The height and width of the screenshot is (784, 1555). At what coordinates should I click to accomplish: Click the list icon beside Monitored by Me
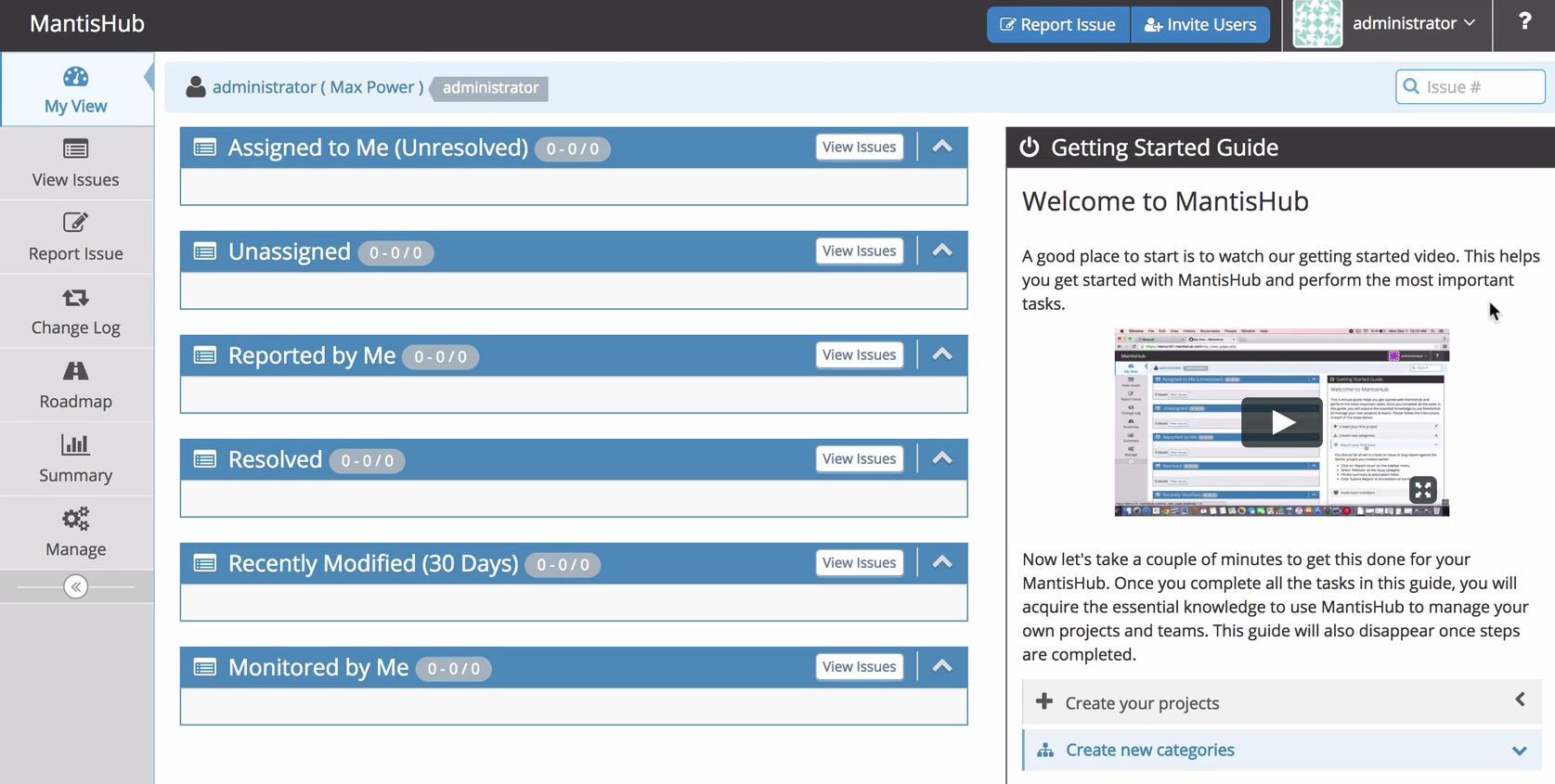click(205, 667)
